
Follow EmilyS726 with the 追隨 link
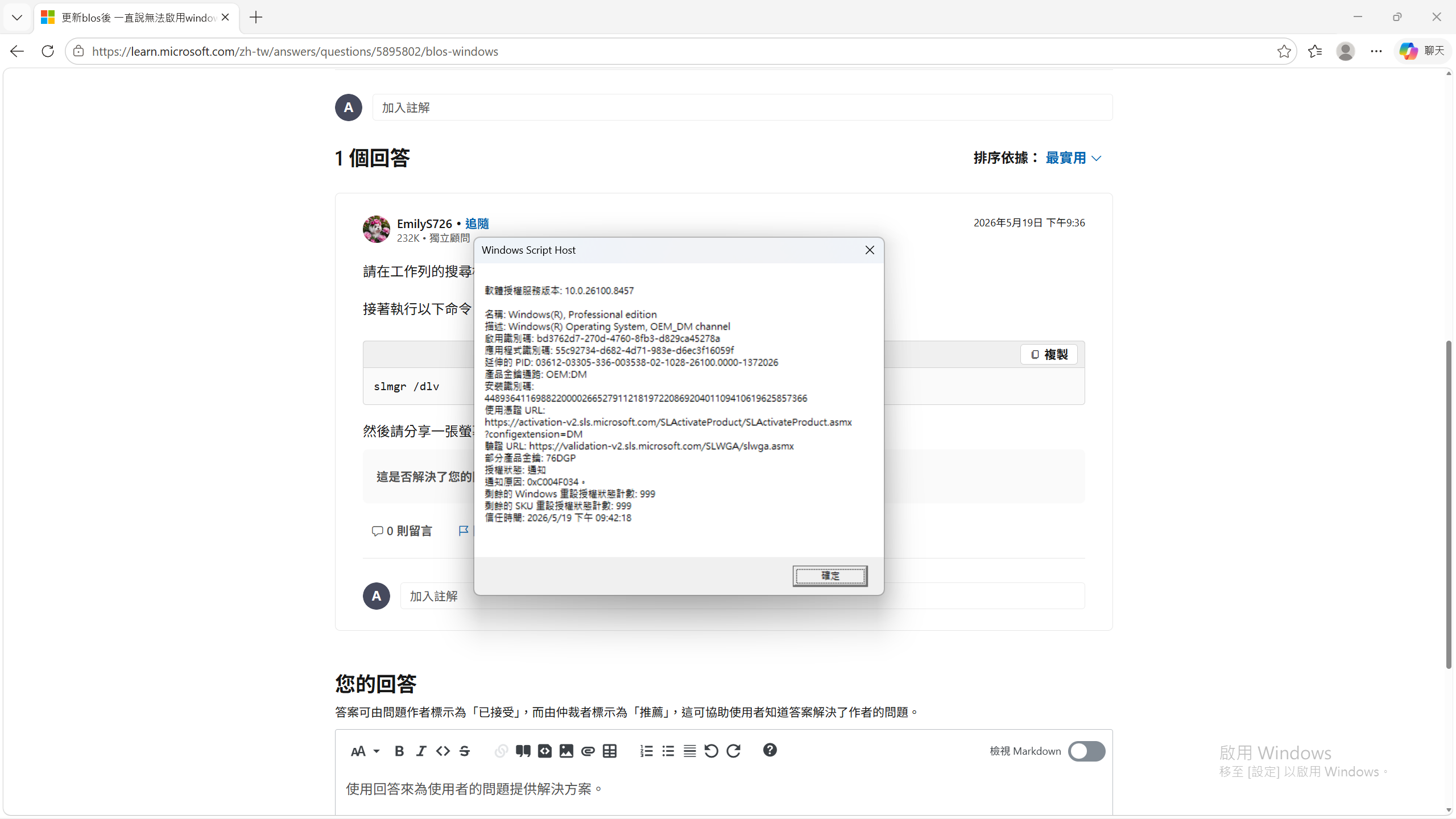477,224
